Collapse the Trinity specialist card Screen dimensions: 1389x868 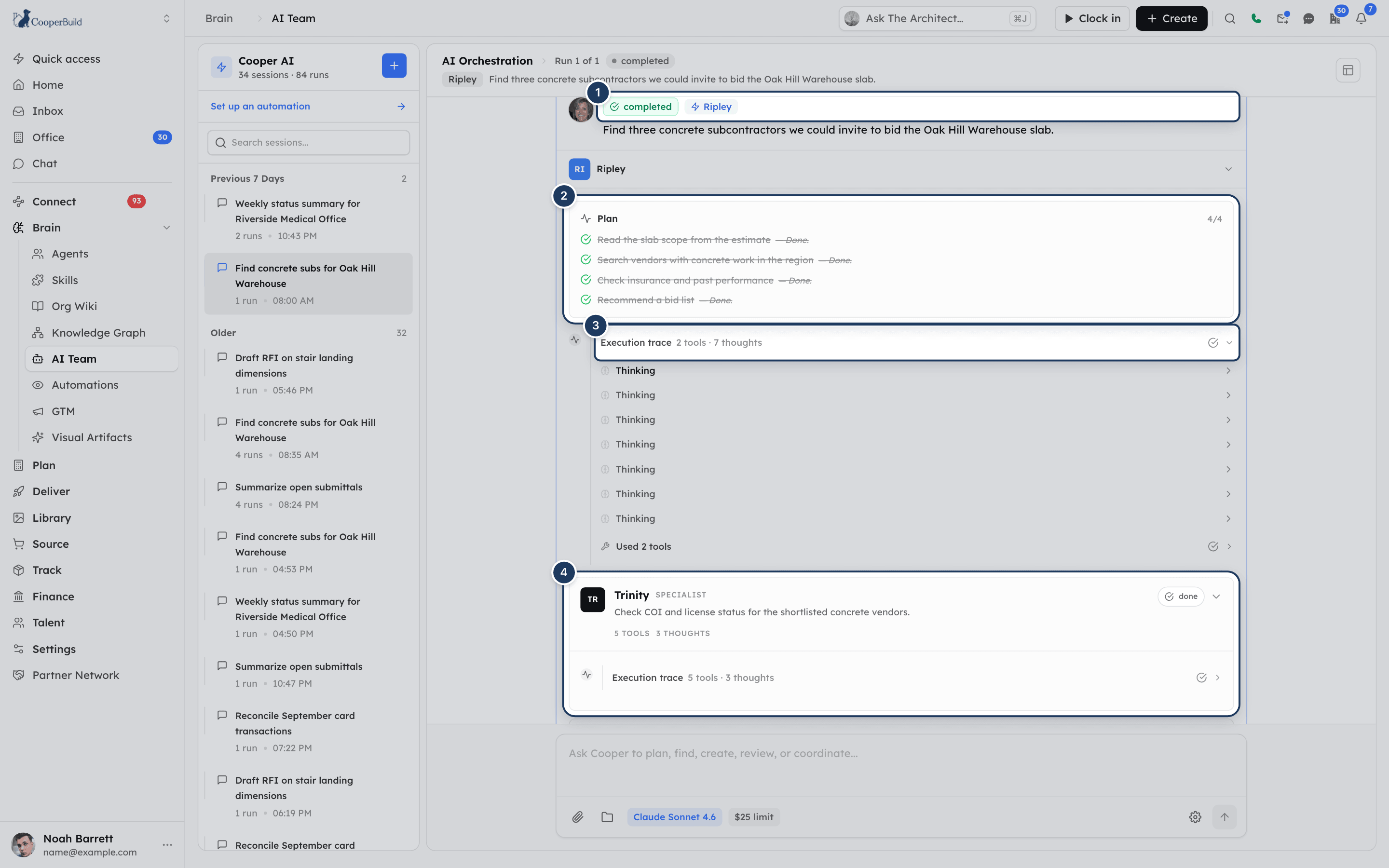click(1216, 597)
